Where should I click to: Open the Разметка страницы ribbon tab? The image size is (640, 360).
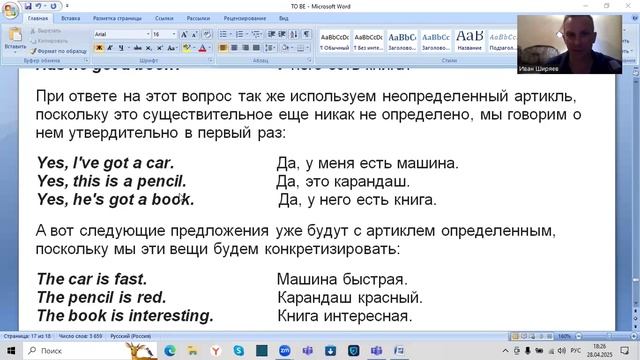(x=117, y=18)
